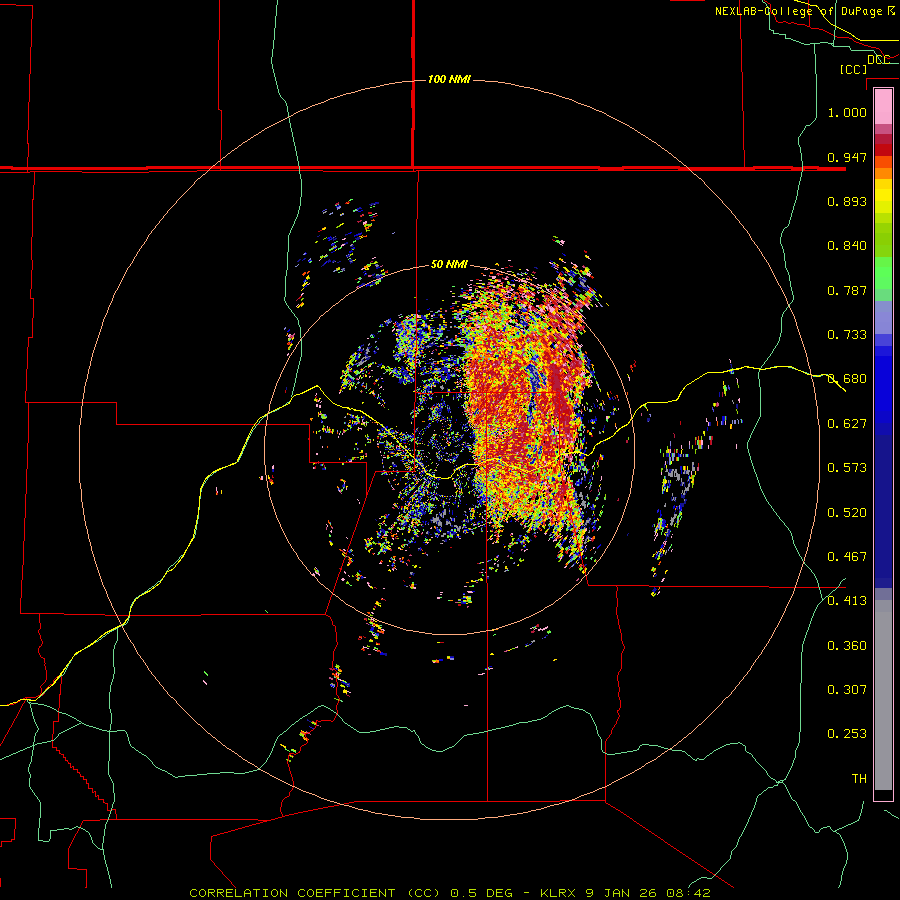The height and width of the screenshot is (900, 900).
Task: Click the 0.307 value on the color scale
Action: coord(847,690)
